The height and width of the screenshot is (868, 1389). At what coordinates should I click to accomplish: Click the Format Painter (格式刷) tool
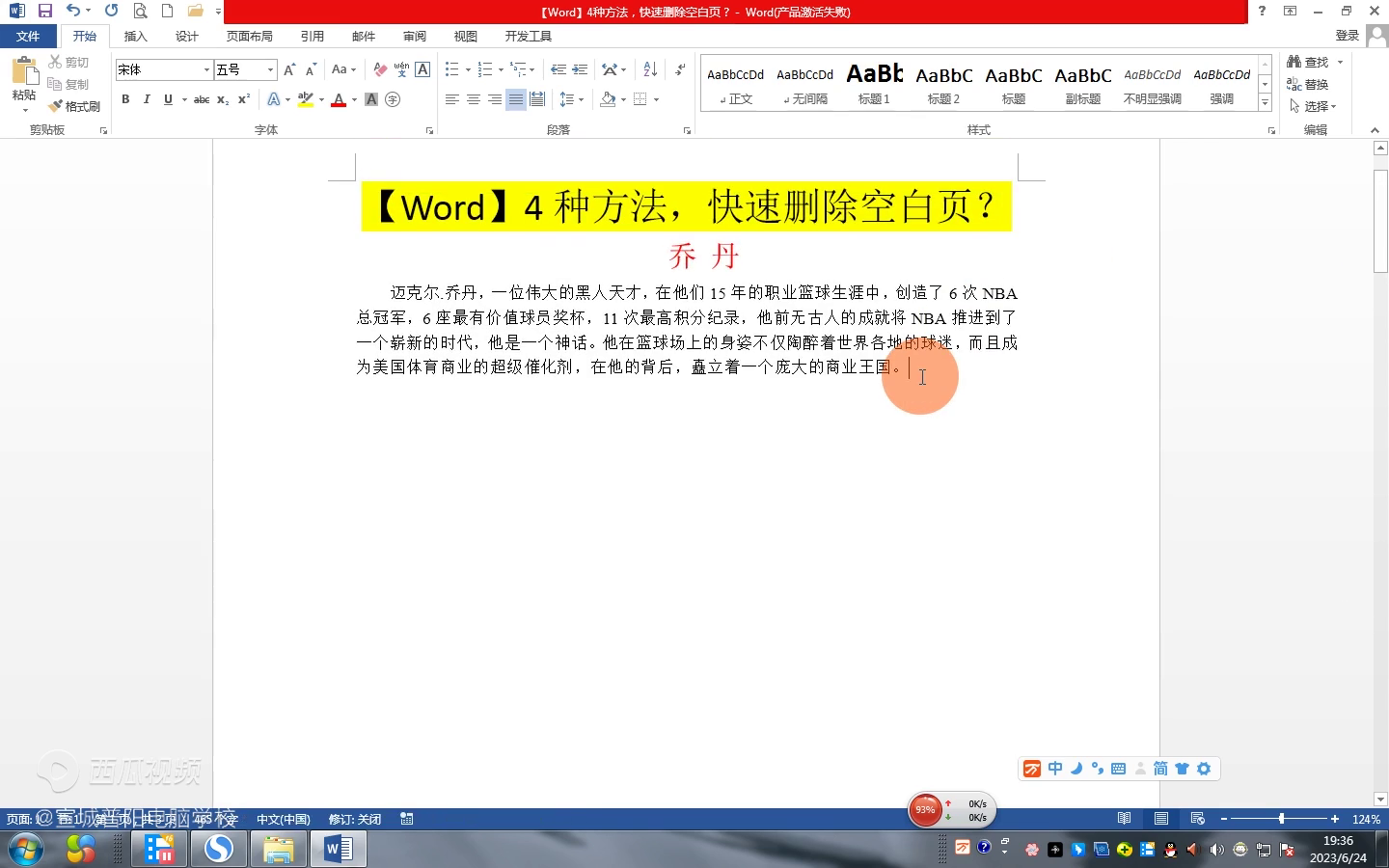point(75,106)
